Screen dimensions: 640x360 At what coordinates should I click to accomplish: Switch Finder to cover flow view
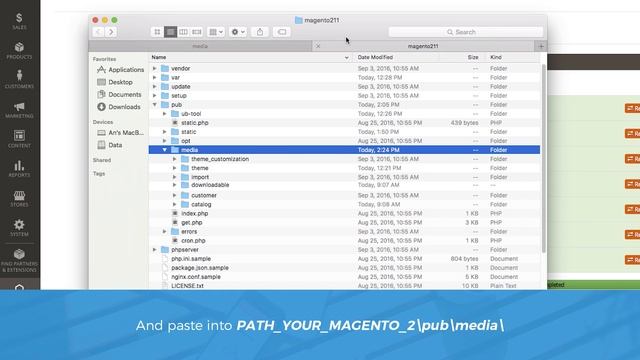pos(197,32)
